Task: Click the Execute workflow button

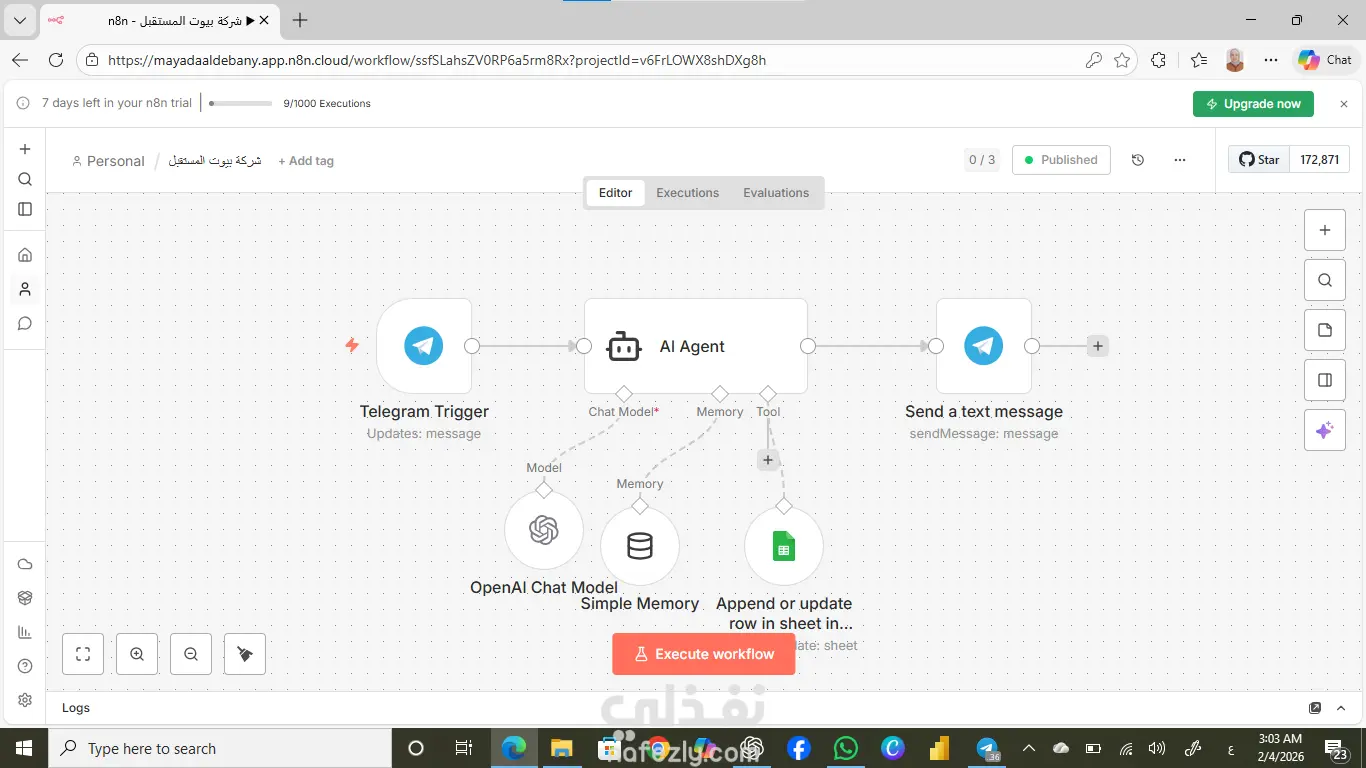Action: tap(704, 654)
